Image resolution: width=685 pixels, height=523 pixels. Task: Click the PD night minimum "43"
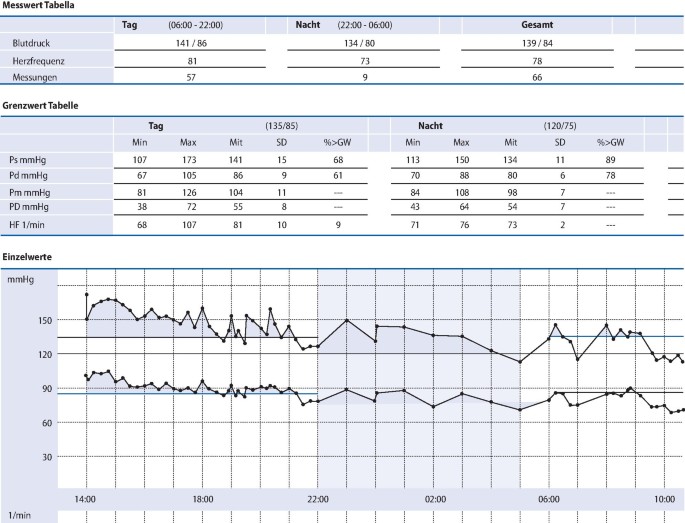[415, 207]
